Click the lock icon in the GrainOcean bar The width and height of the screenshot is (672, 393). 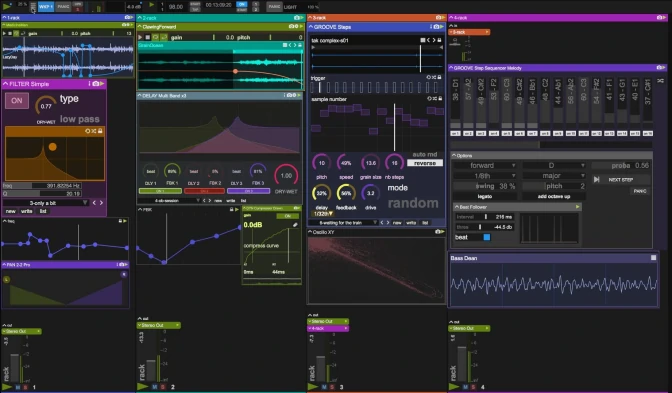pyautogui.click(x=300, y=45)
